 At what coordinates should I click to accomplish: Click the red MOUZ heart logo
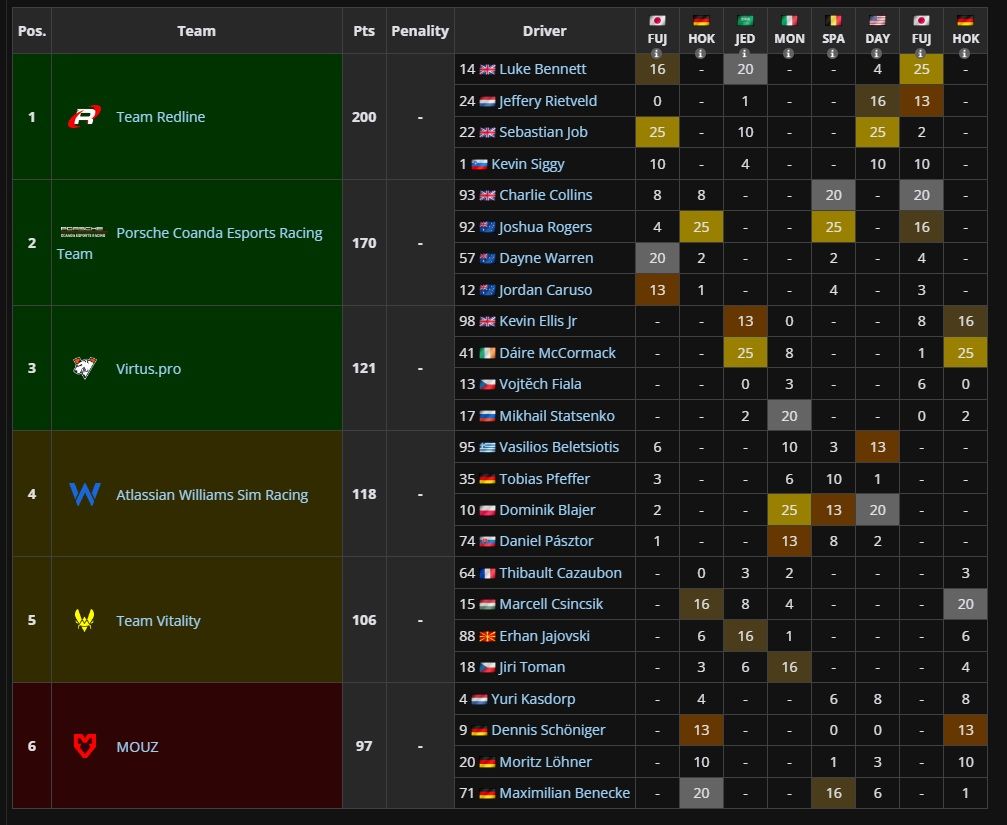point(84,746)
